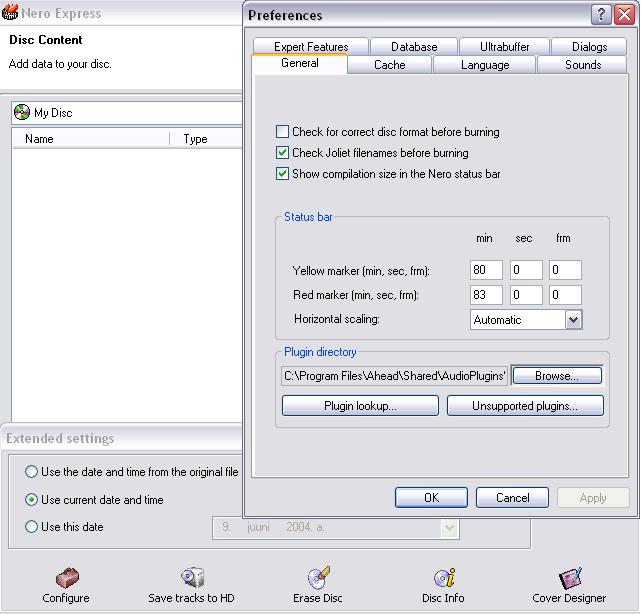
Task: Launch the Cover Designer icon
Action: [x=569, y=578]
